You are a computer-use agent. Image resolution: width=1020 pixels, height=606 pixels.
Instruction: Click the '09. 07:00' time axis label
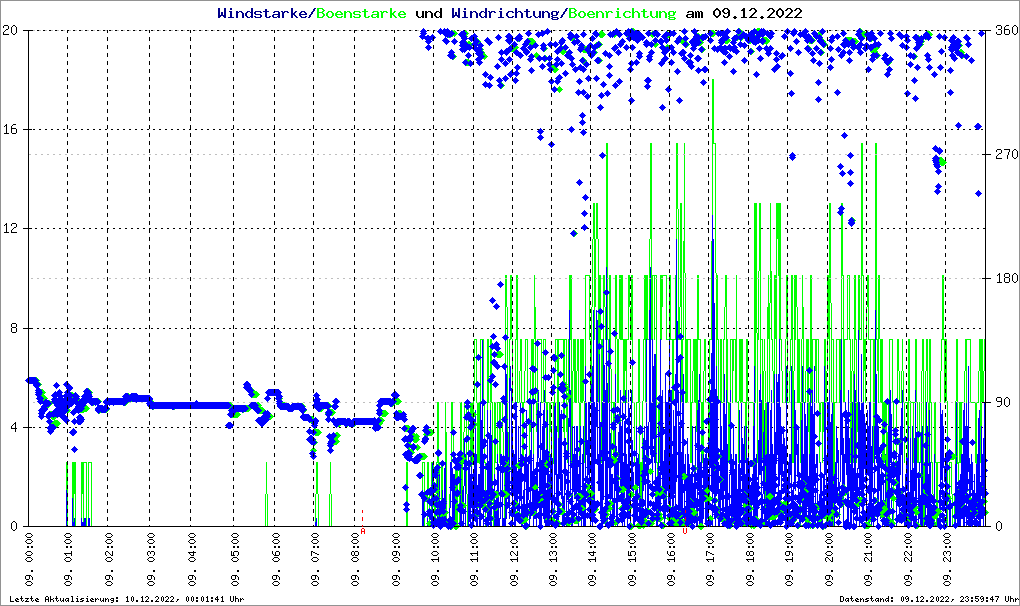[315, 560]
